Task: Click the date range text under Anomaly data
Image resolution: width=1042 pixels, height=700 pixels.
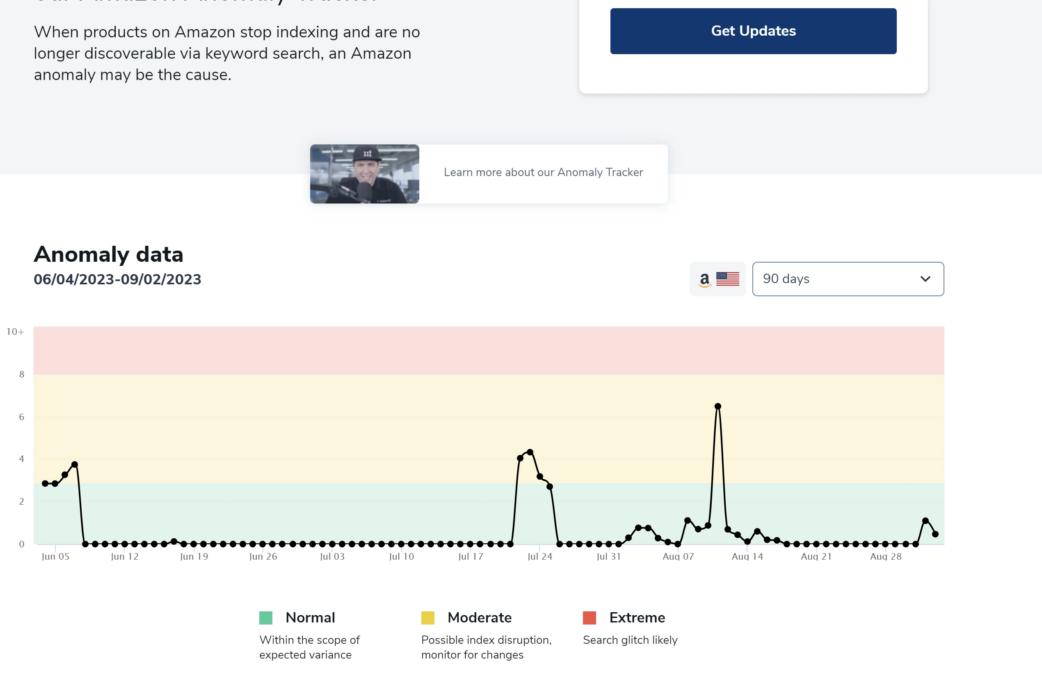Action: click(x=116, y=280)
